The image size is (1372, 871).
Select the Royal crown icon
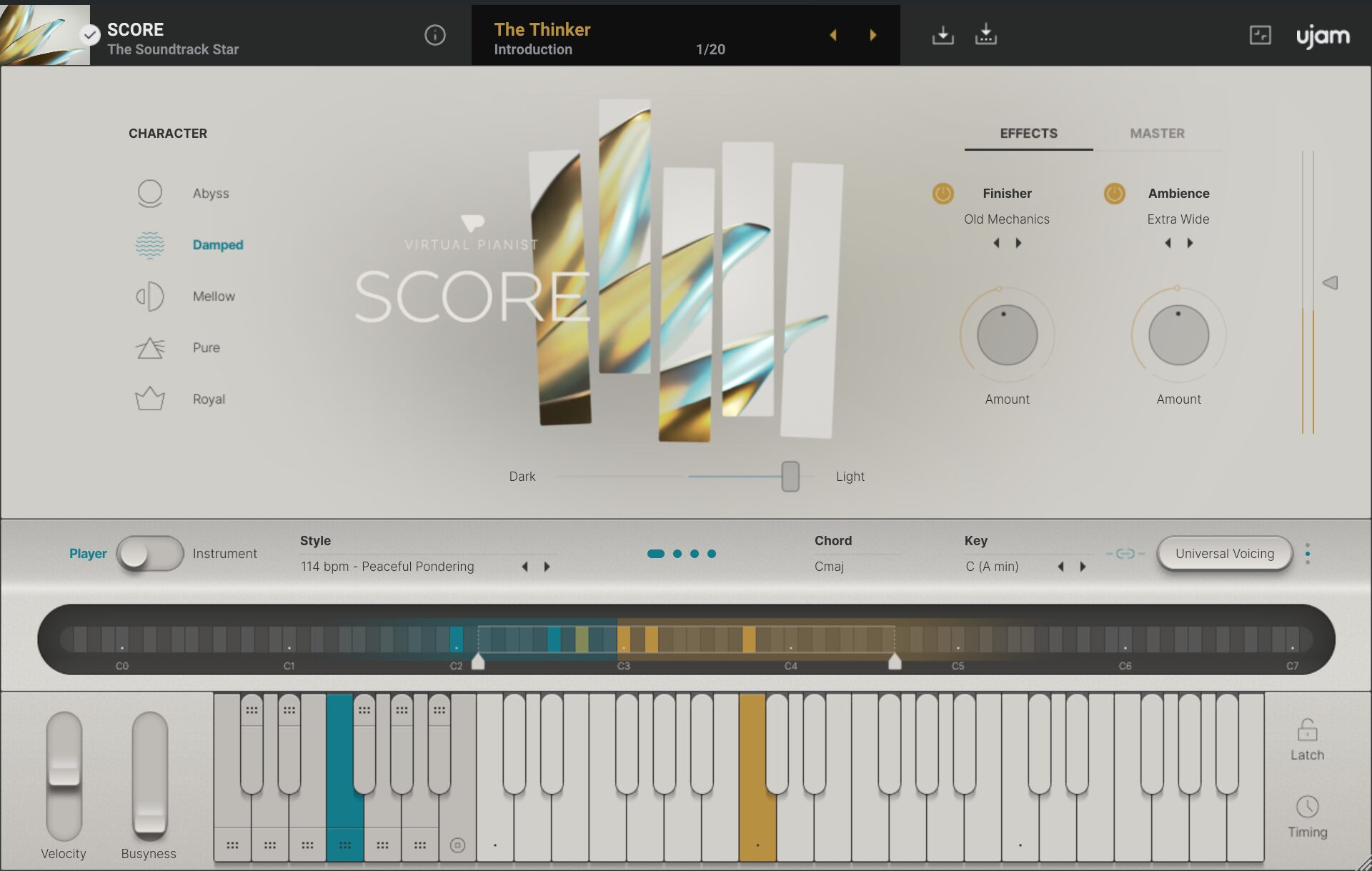click(150, 399)
